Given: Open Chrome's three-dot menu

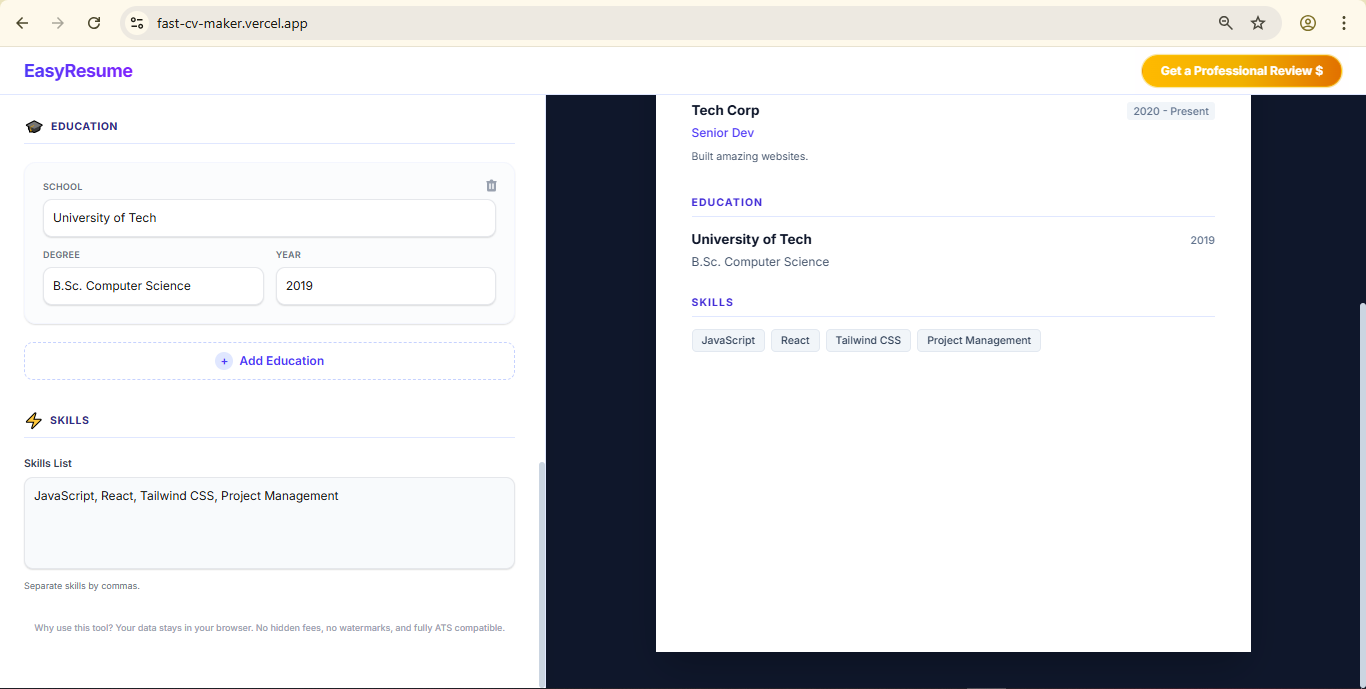Looking at the screenshot, I should [x=1344, y=22].
